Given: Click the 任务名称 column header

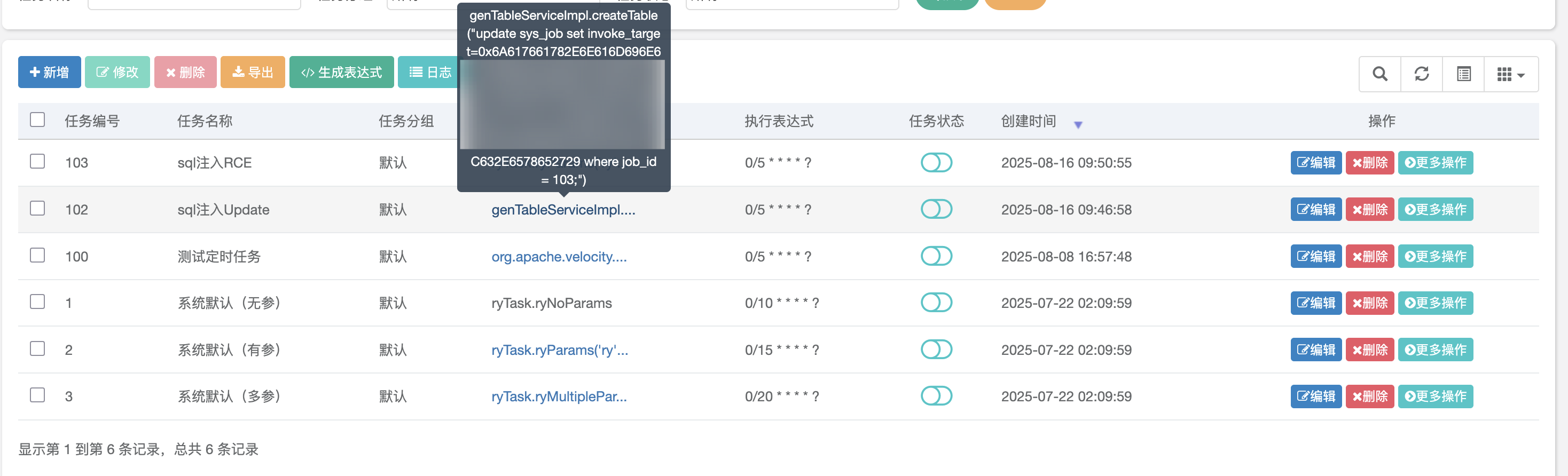Looking at the screenshot, I should (x=205, y=121).
